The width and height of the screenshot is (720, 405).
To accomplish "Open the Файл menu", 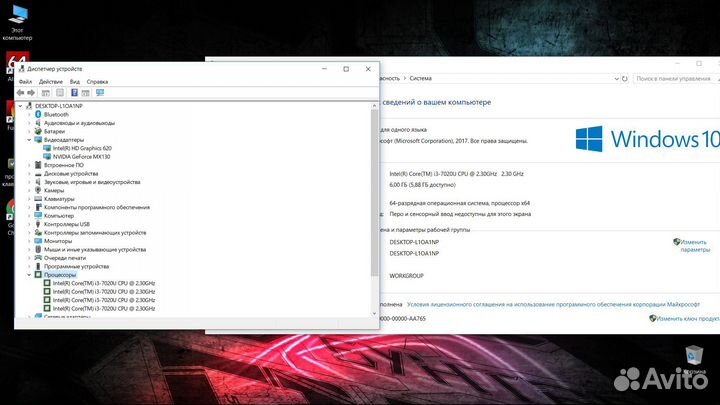I will coord(25,82).
